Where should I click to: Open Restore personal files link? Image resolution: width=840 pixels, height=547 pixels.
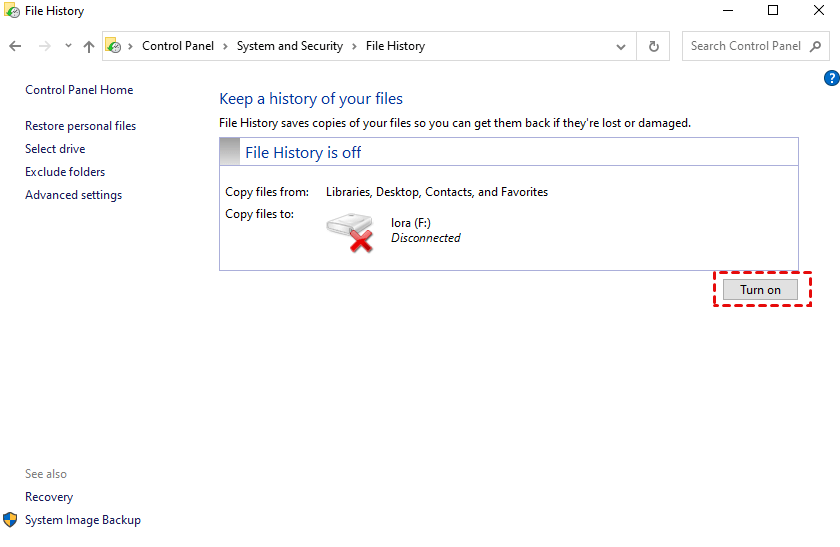click(80, 126)
